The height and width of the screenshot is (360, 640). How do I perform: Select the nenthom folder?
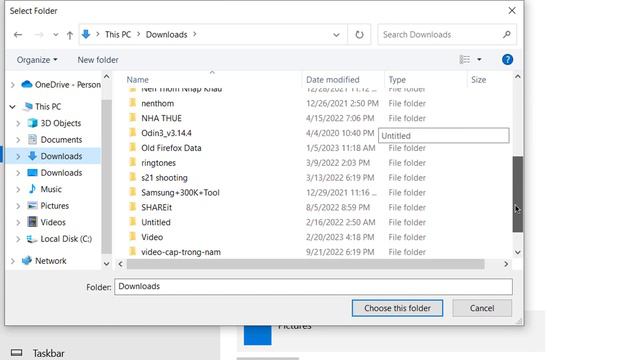[x=158, y=103]
